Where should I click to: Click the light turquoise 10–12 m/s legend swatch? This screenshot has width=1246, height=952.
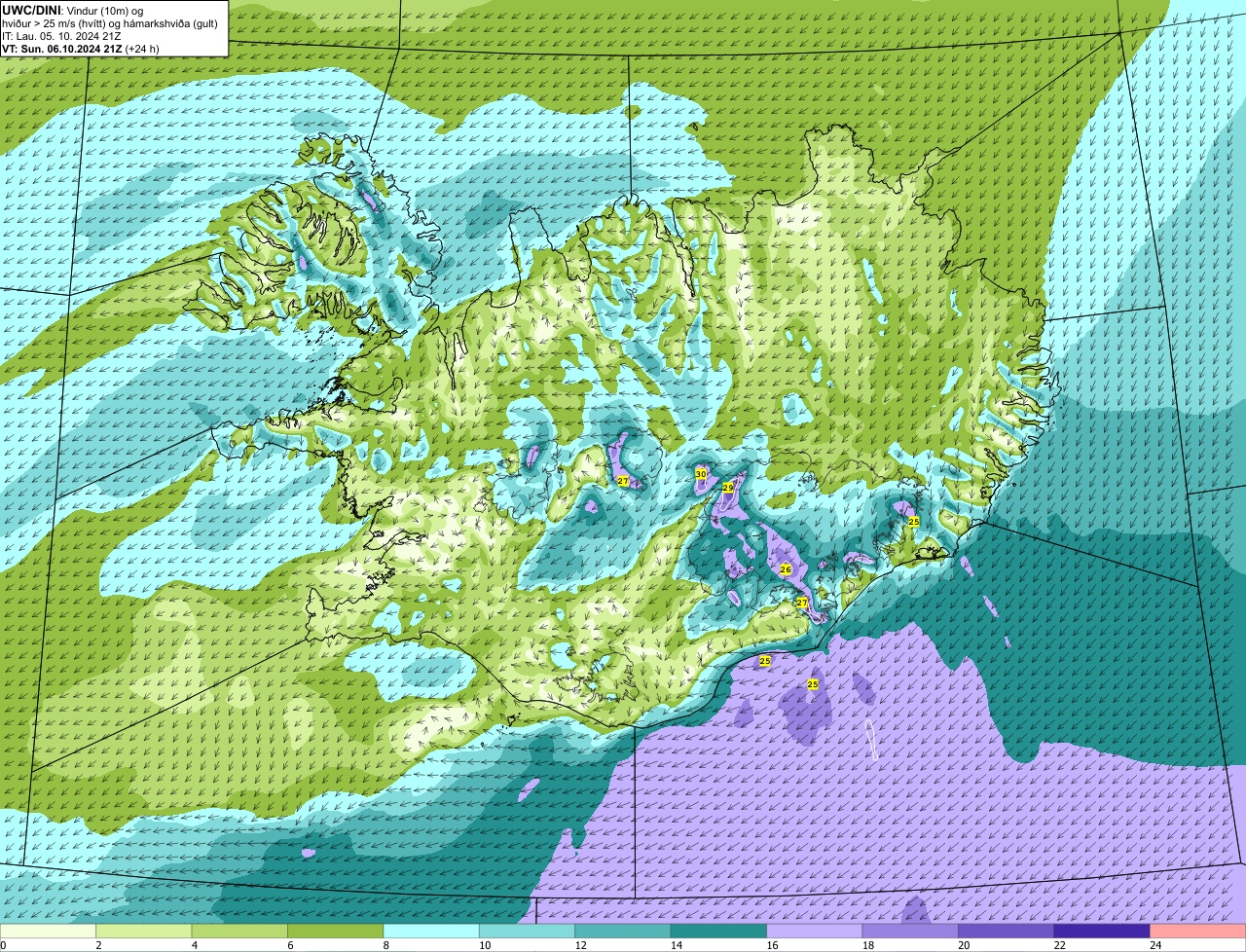pyautogui.click(x=527, y=932)
